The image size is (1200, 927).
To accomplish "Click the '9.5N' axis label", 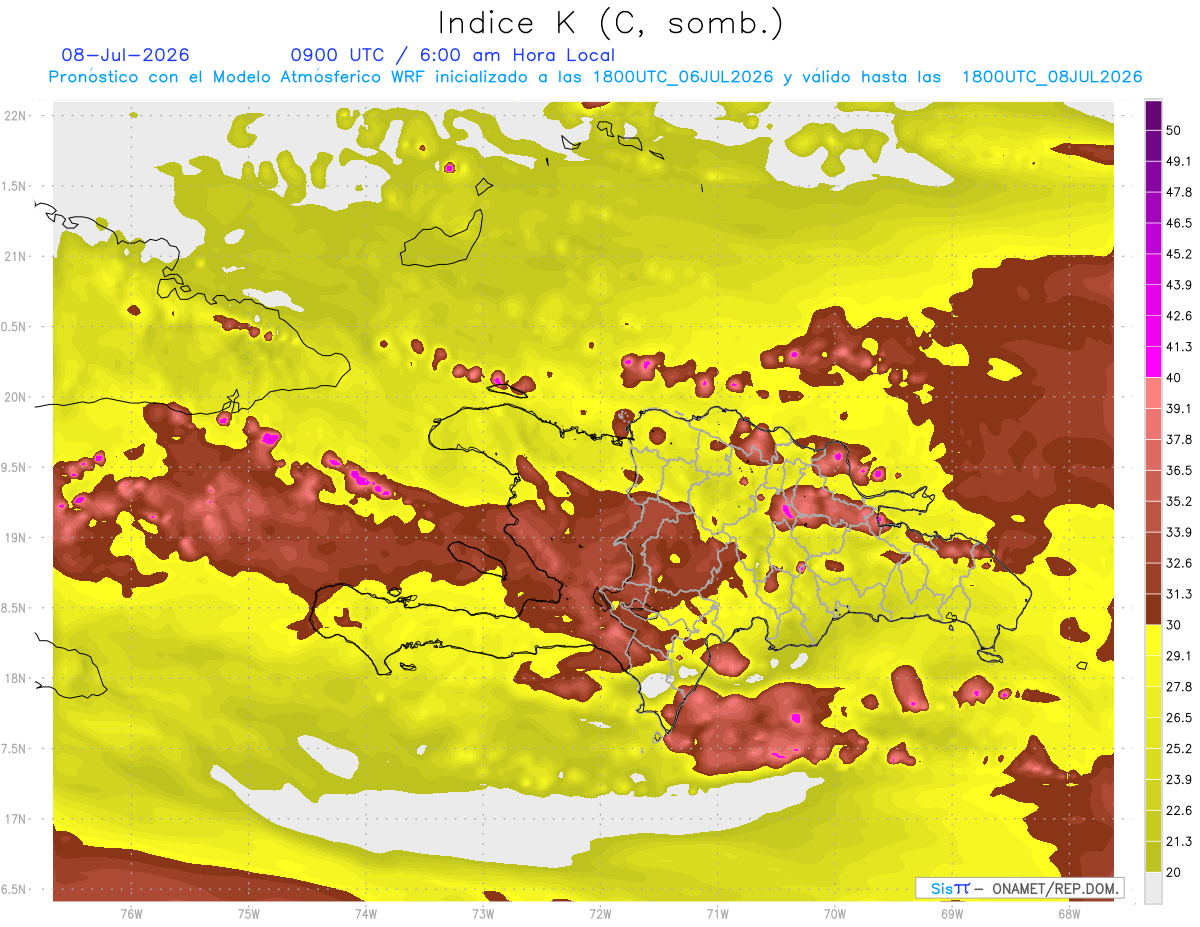I will (15, 467).
